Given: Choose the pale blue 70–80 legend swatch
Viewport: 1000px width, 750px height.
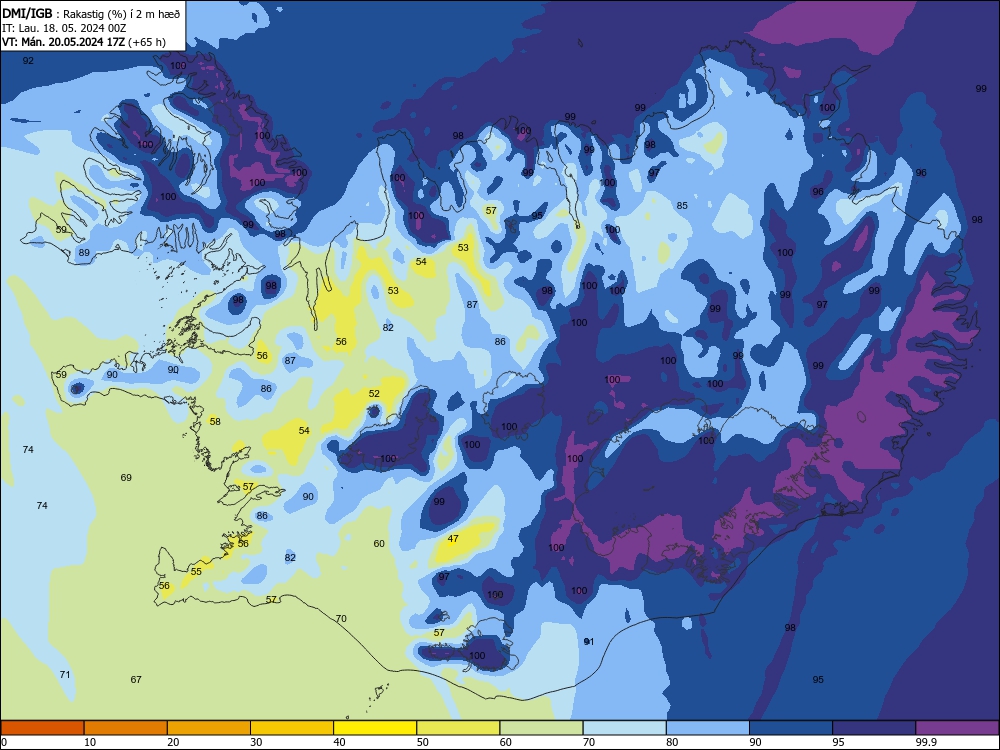Looking at the screenshot, I should [625, 728].
